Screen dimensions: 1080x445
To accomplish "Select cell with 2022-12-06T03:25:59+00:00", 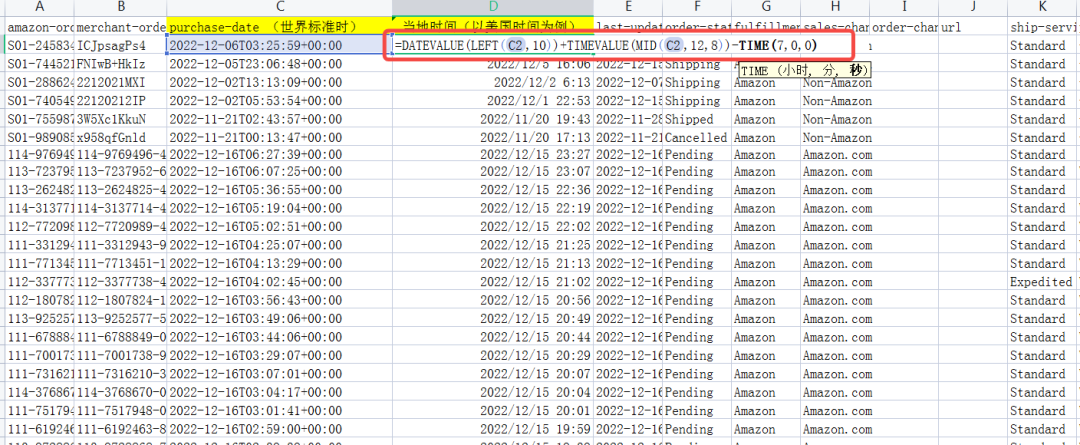I will [x=279, y=46].
